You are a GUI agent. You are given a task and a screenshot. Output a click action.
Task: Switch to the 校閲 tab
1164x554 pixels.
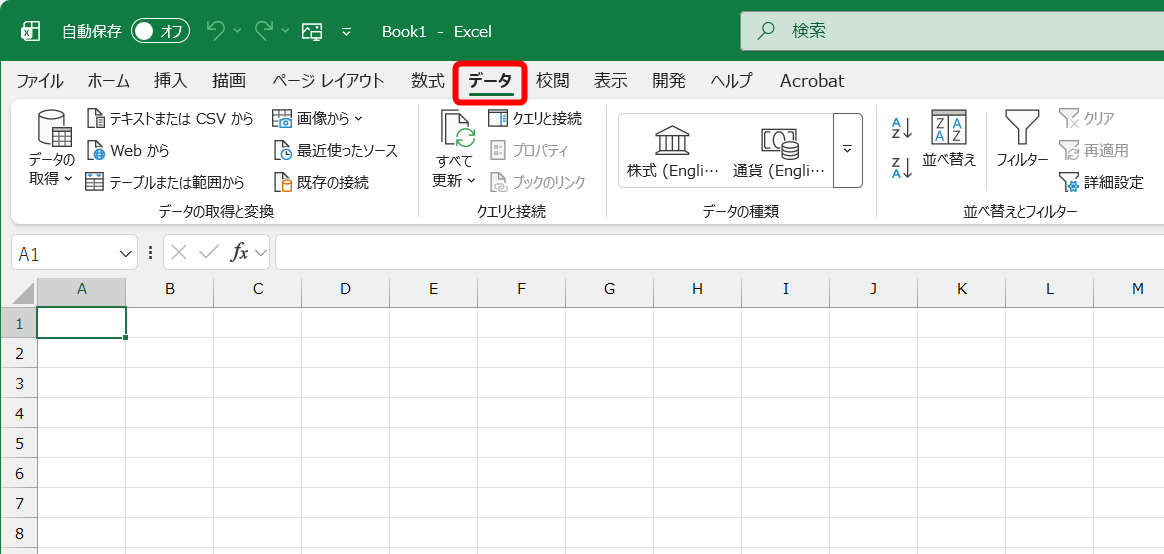click(552, 81)
